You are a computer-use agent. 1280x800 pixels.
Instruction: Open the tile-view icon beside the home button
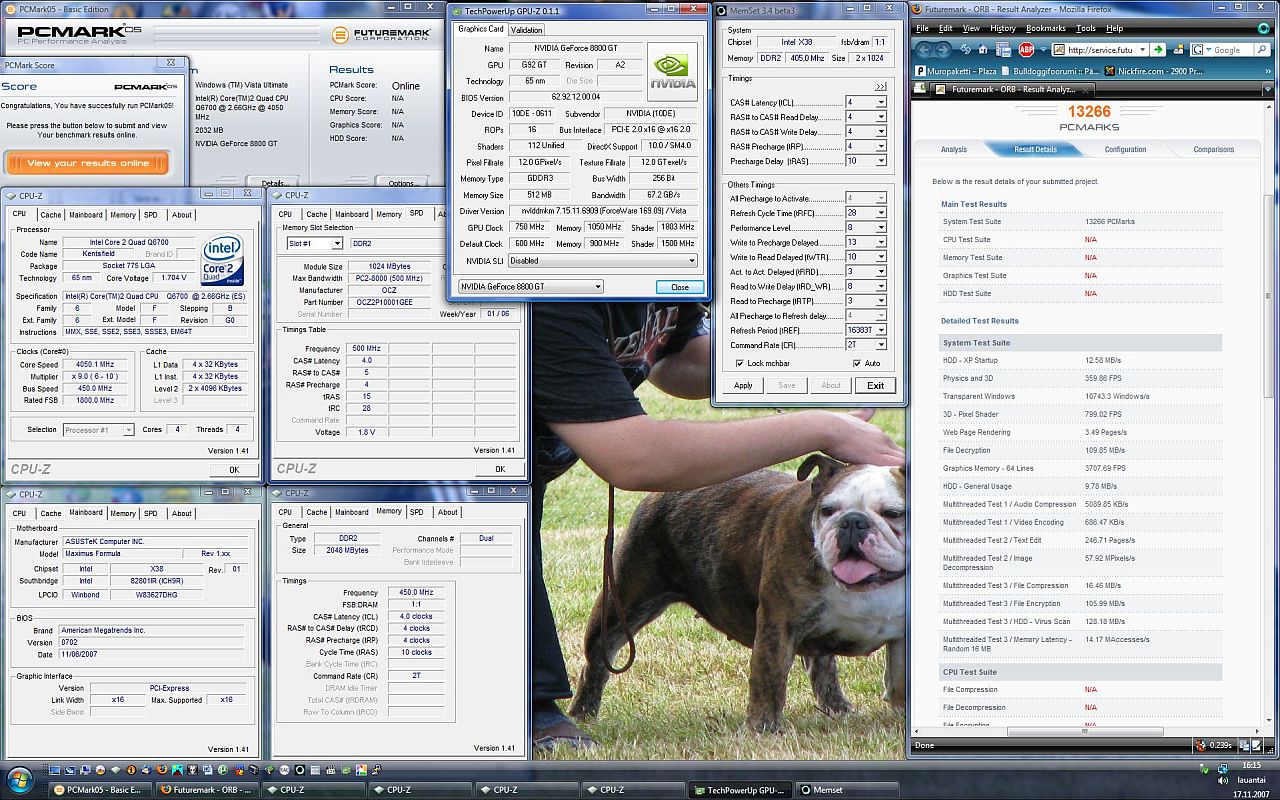tap(1003, 50)
